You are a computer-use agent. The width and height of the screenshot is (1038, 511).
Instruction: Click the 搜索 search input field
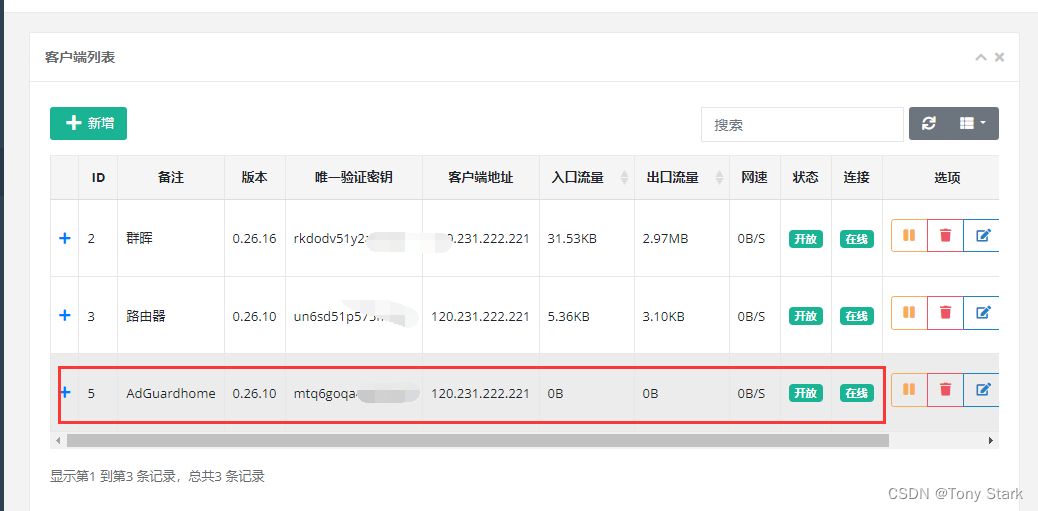[x=802, y=124]
